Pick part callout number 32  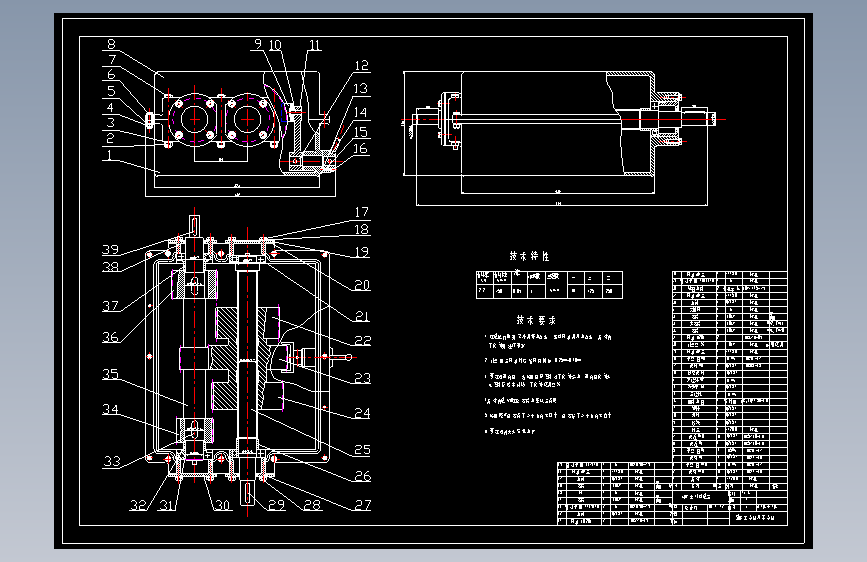click(138, 504)
